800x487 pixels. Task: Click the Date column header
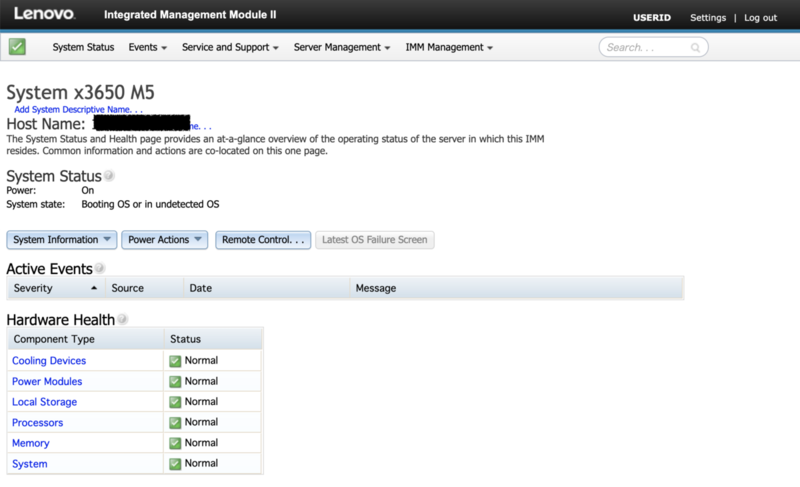[266, 288]
